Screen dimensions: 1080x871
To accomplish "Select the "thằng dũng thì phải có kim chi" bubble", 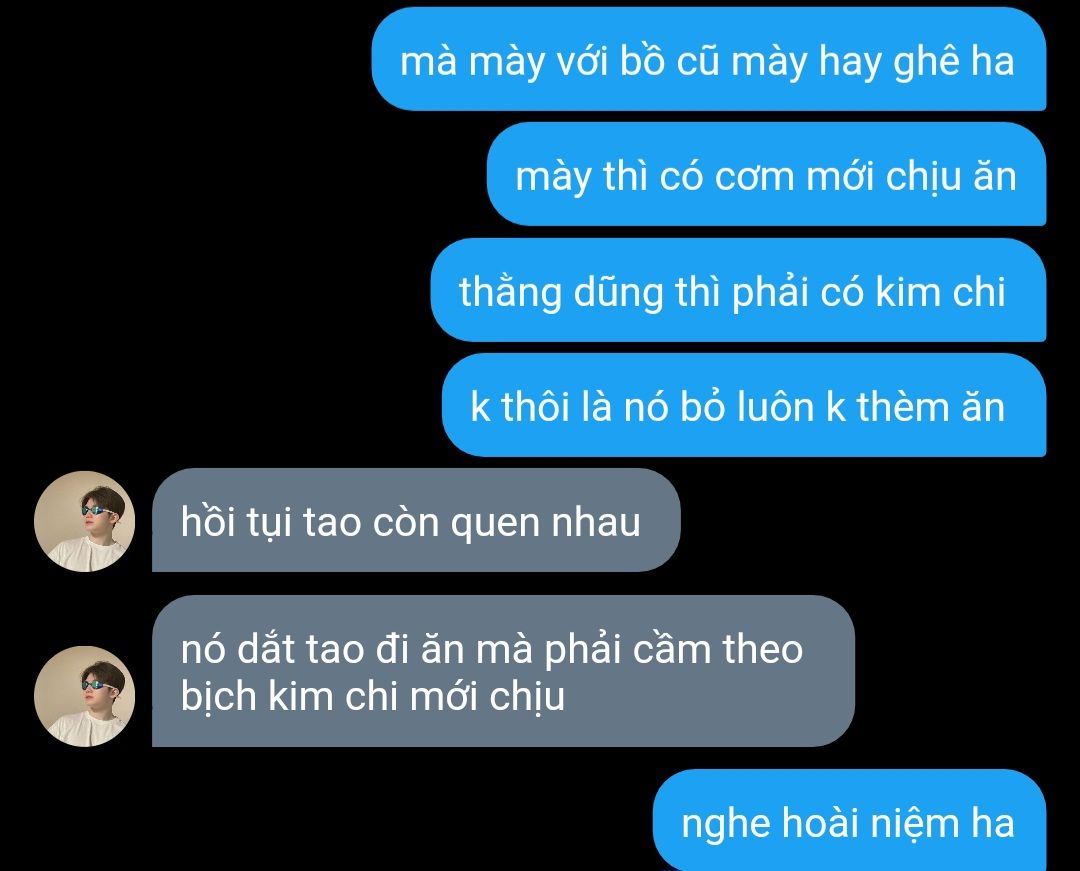I will (738, 290).
